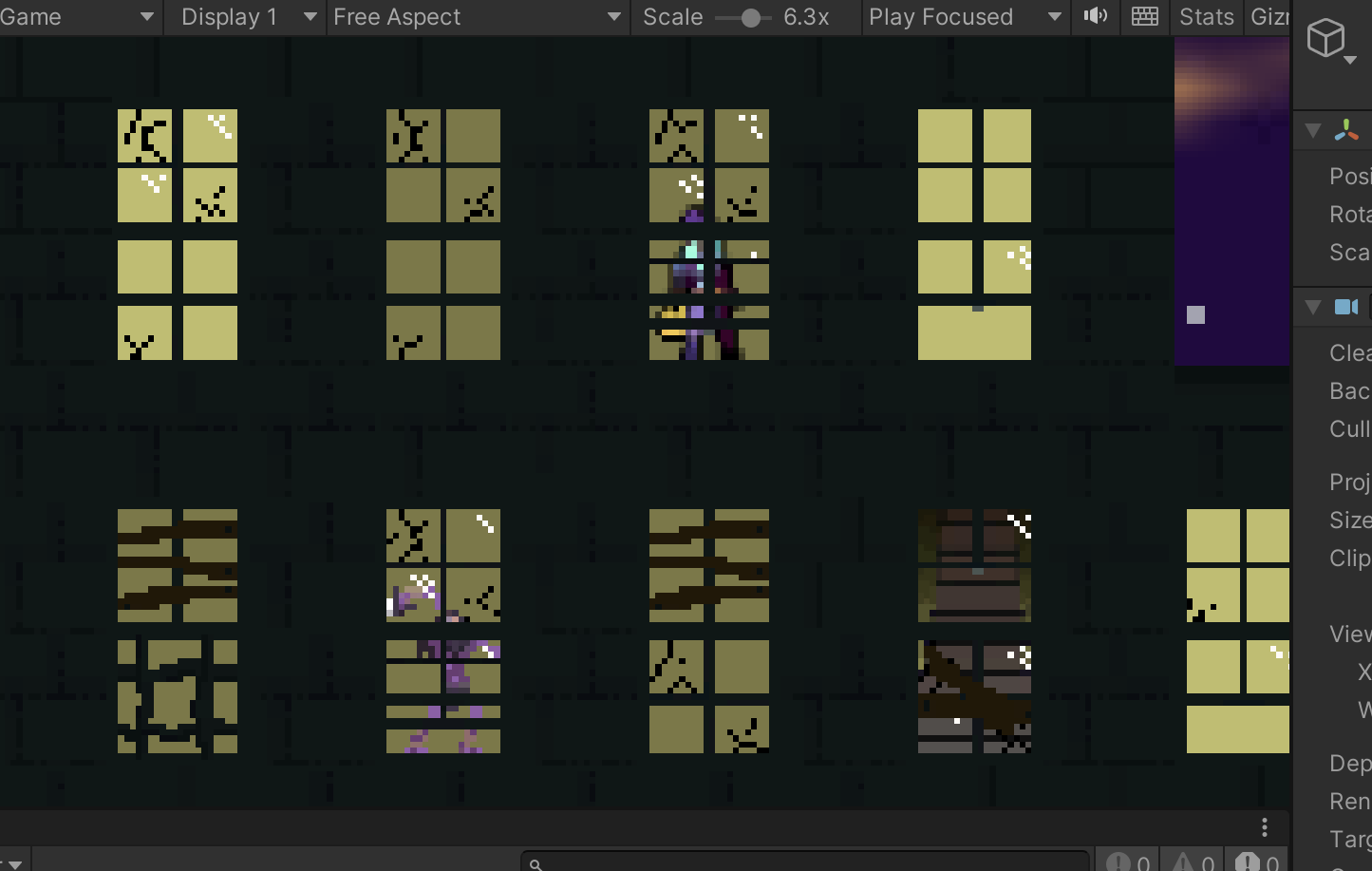Click the treasure chest window tile

point(974,565)
